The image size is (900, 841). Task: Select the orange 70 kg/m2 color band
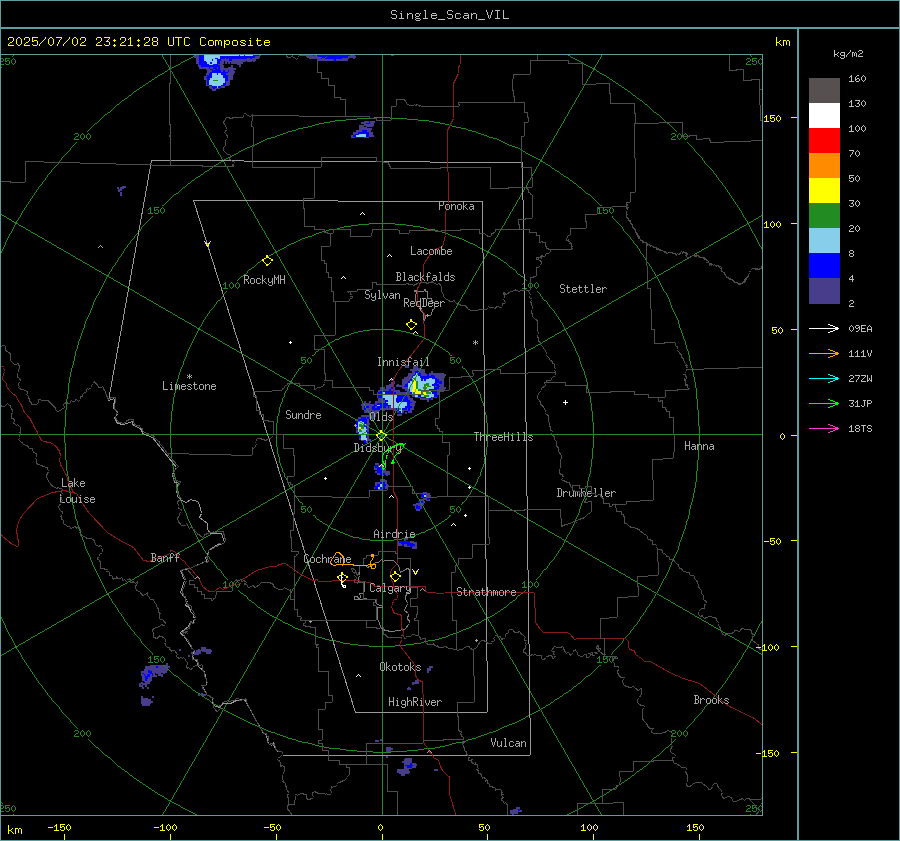click(824, 165)
